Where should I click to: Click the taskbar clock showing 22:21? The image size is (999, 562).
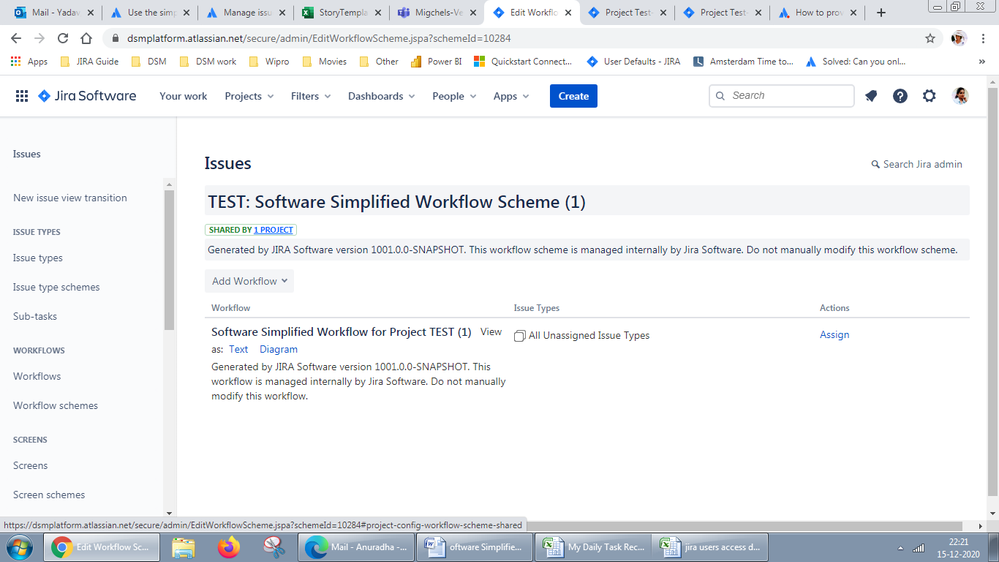[x=958, y=548]
